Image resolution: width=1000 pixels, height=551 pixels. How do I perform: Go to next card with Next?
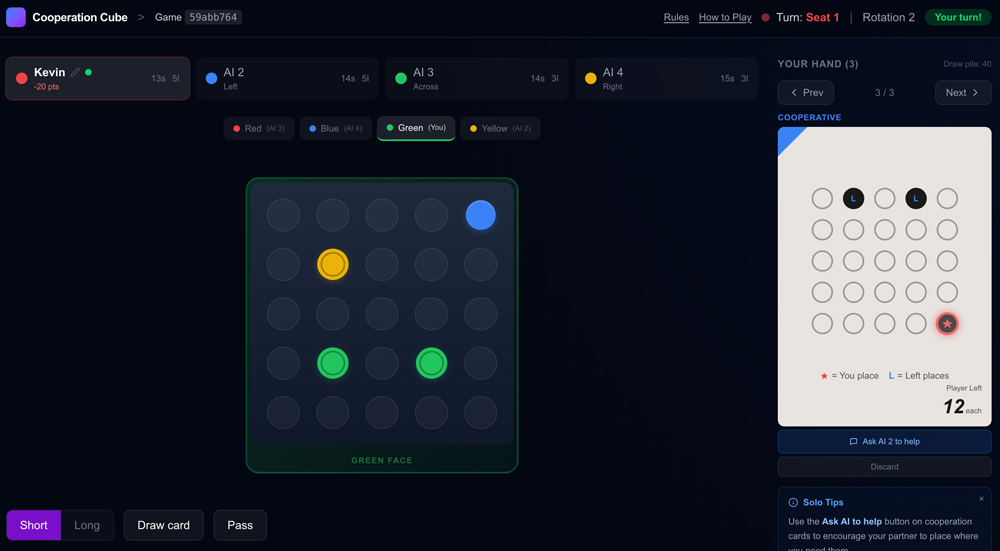[x=963, y=92]
